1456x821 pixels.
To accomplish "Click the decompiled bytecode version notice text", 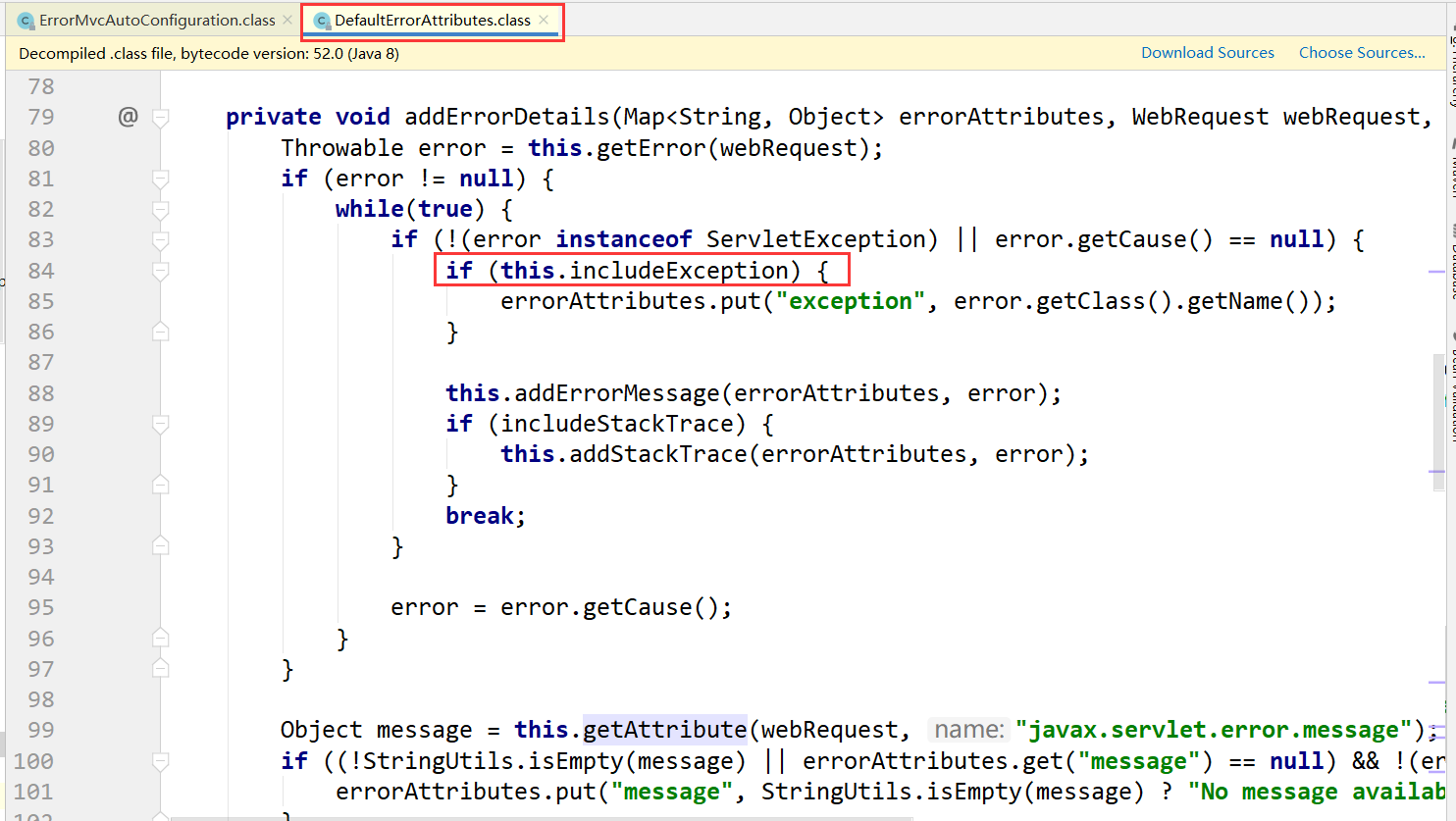I will (x=209, y=53).
